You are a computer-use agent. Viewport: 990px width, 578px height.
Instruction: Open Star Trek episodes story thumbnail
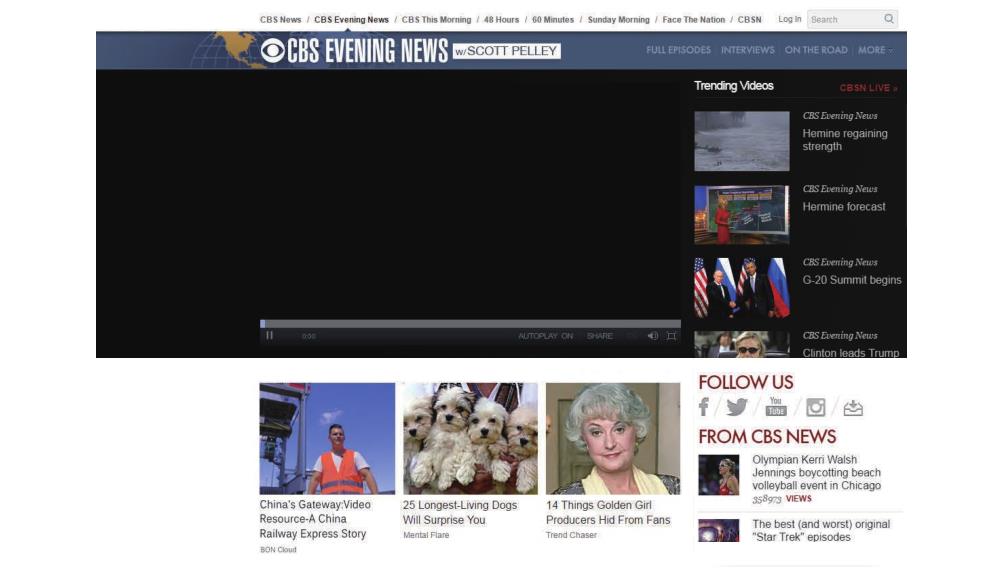[719, 530]
